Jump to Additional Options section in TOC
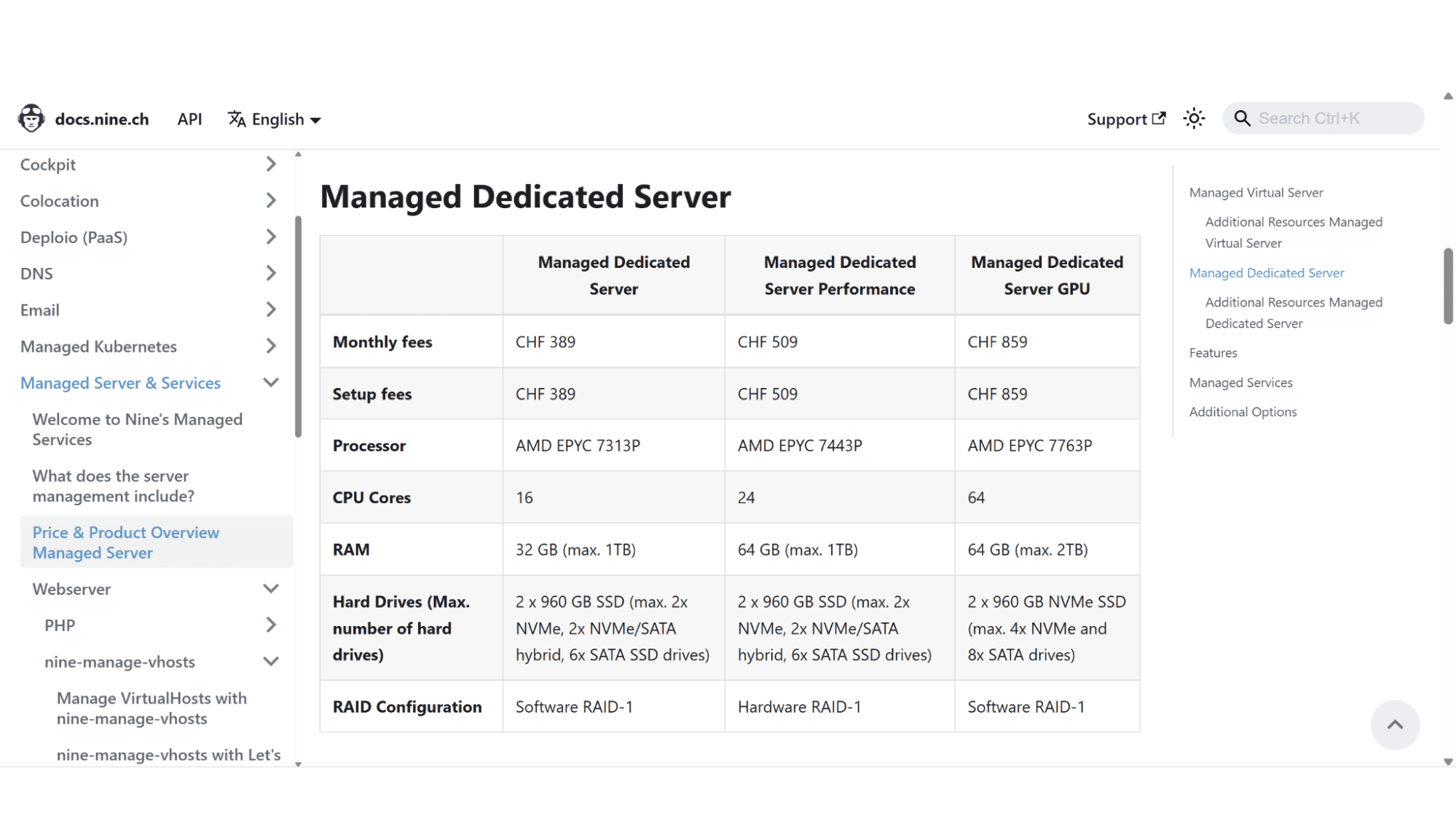Image resolution: width=1456 pixels, height=819 pixels. [x=1243, y=411]
